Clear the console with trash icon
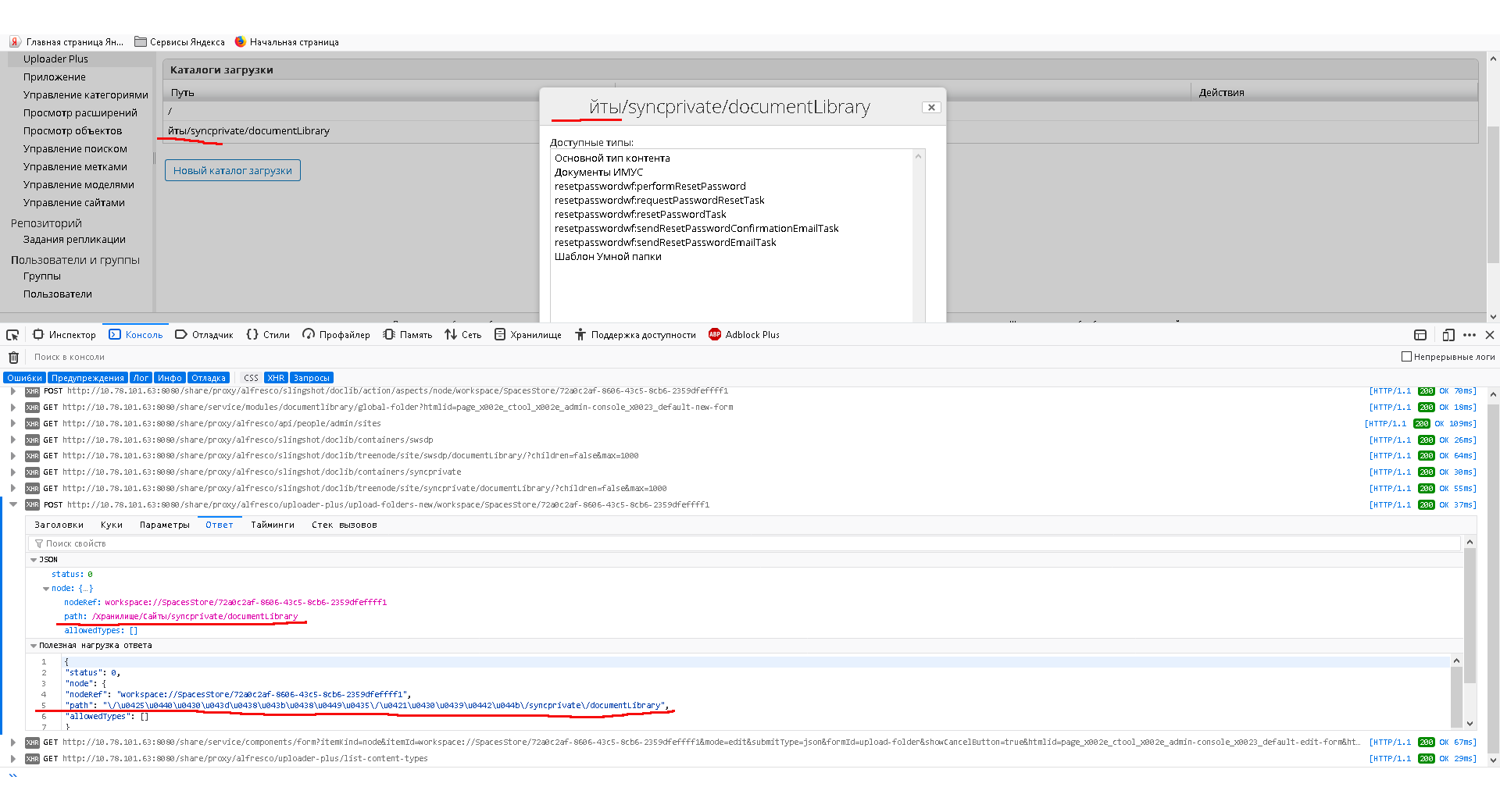The width and height of the screenshot is (1500, 812). (x=13, y=358)
